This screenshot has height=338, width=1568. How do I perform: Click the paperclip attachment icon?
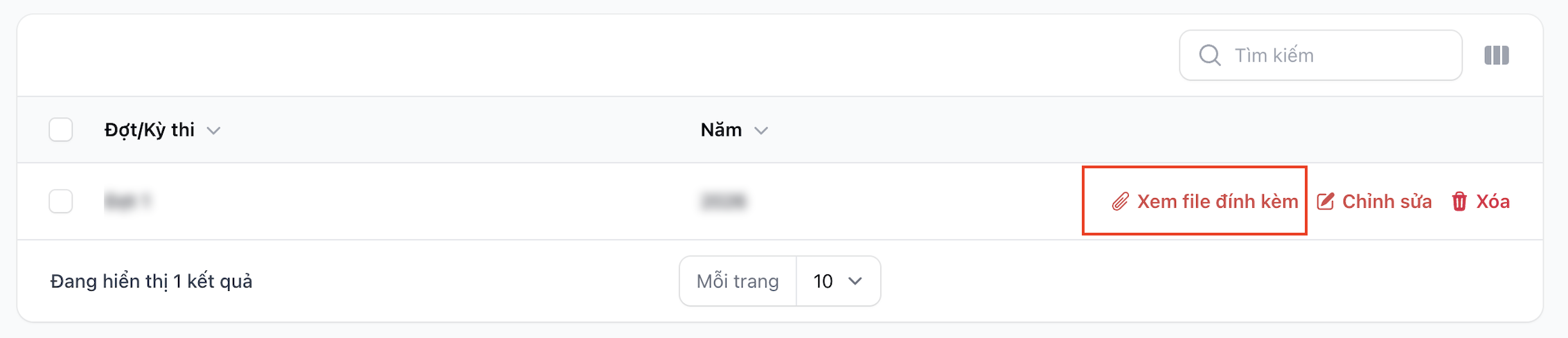(1120, 202)
